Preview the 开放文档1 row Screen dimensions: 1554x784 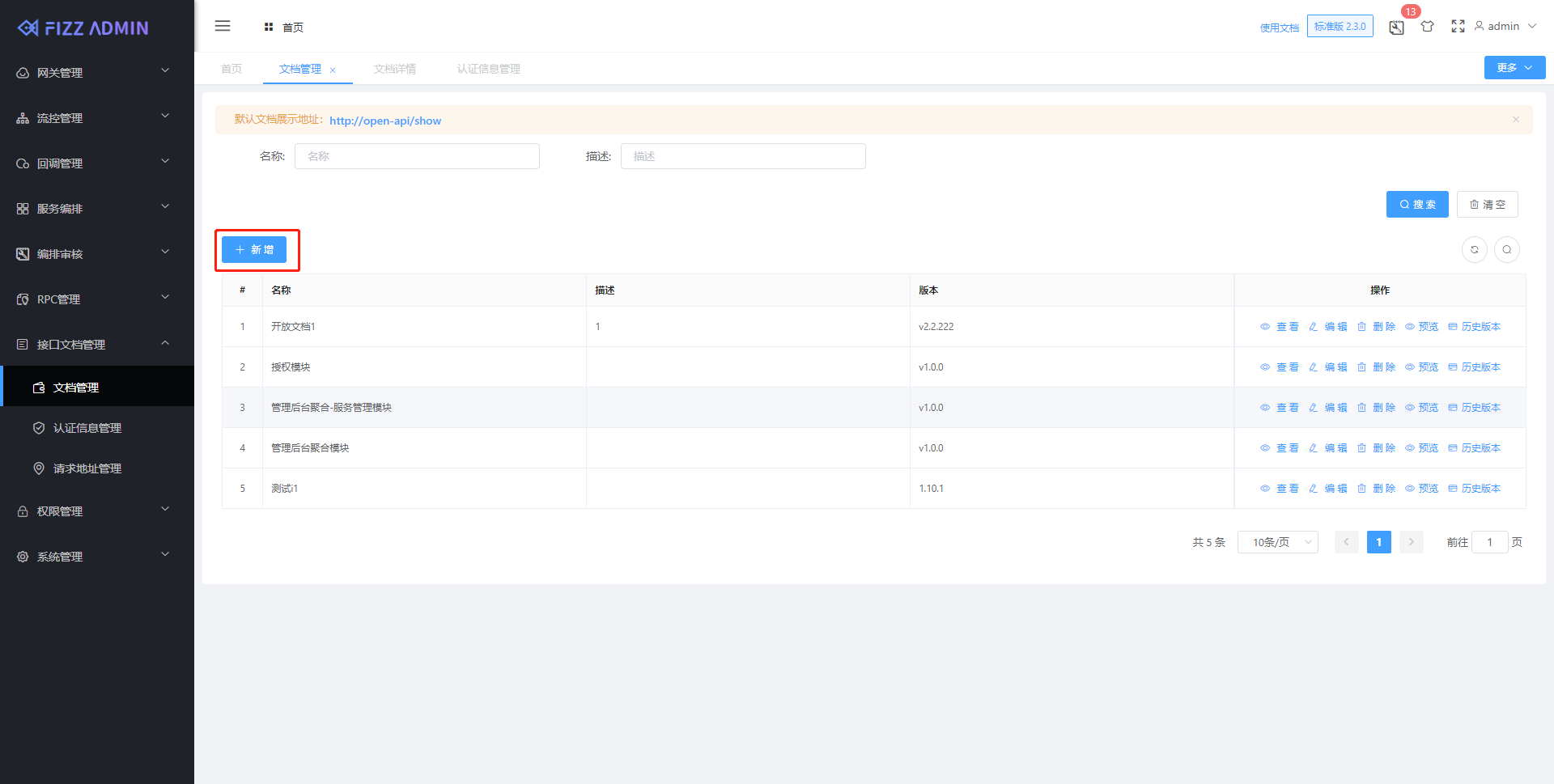point(1422,327)
